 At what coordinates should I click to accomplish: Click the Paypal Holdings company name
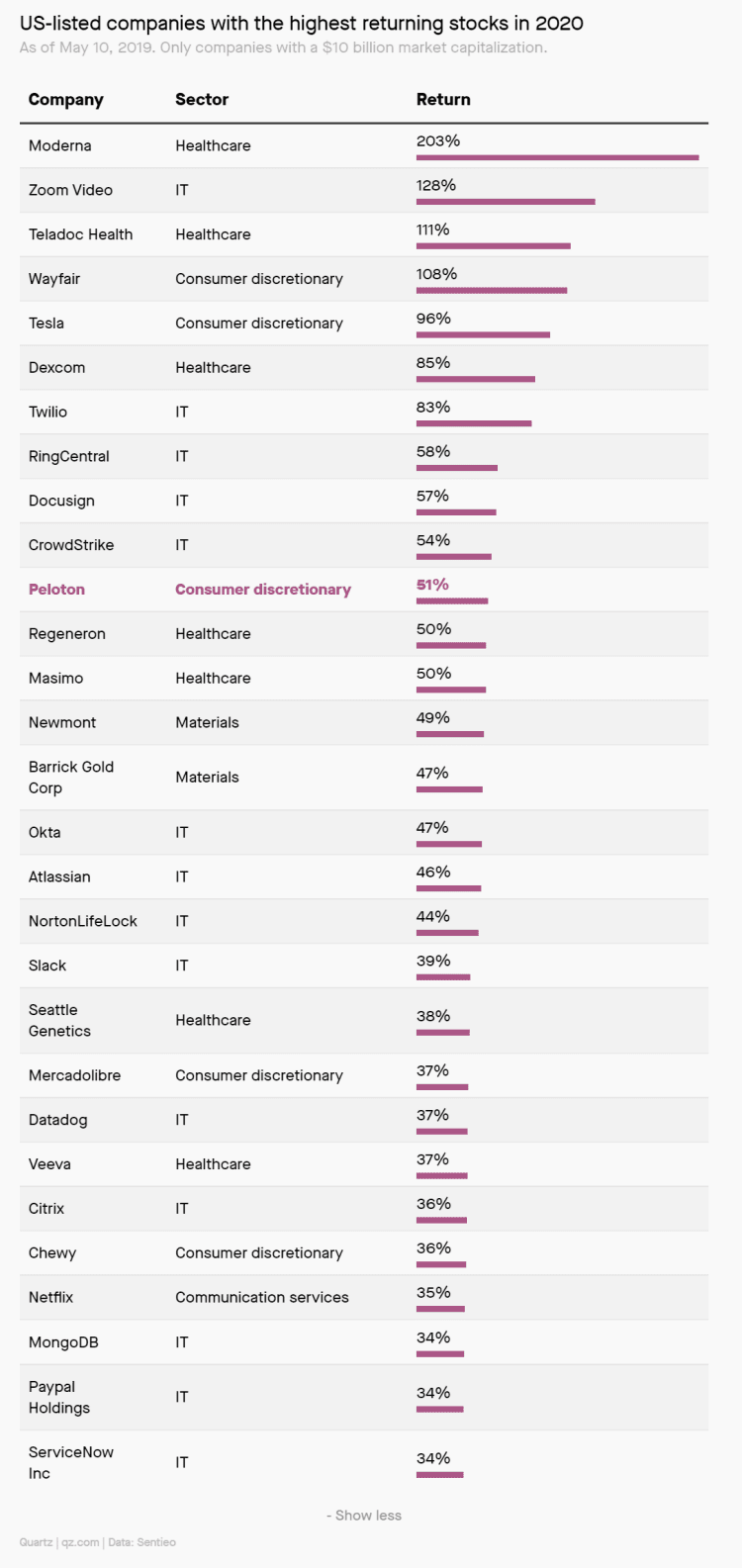click(59, 1397)
